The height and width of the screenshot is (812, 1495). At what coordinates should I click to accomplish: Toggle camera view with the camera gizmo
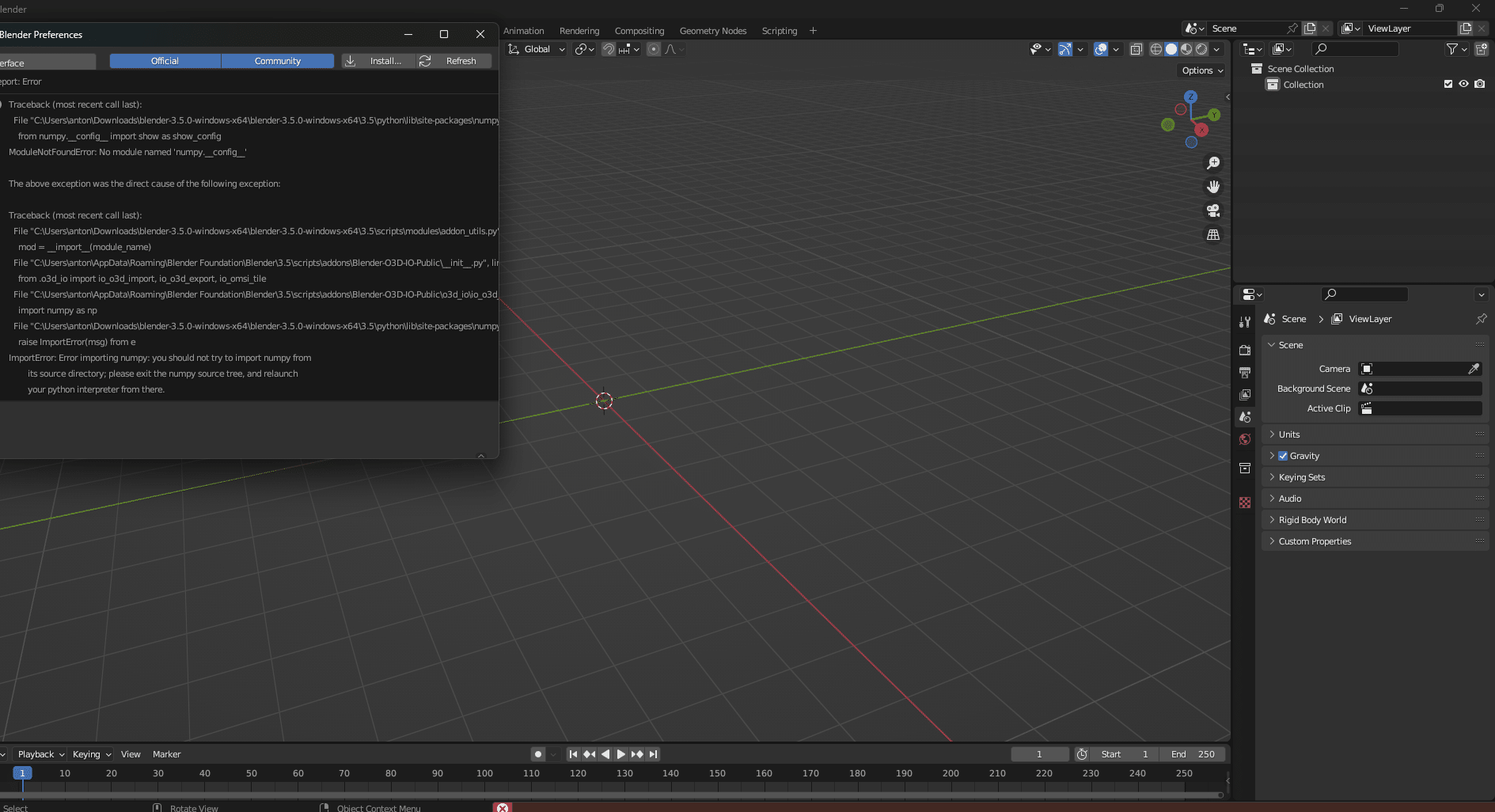click(x=1212, y=211)
